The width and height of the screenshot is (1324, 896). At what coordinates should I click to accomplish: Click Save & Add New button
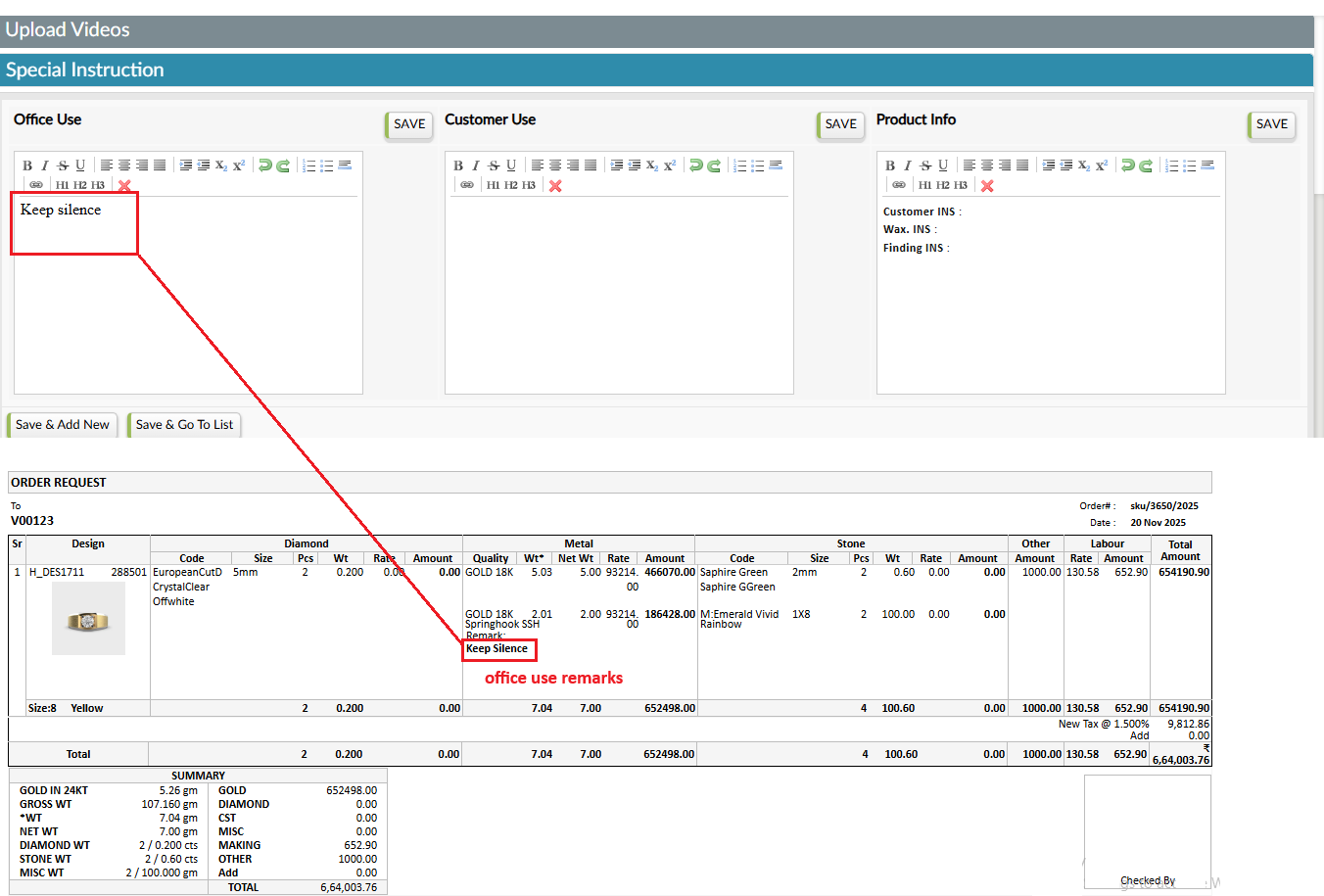coord(63,425)
